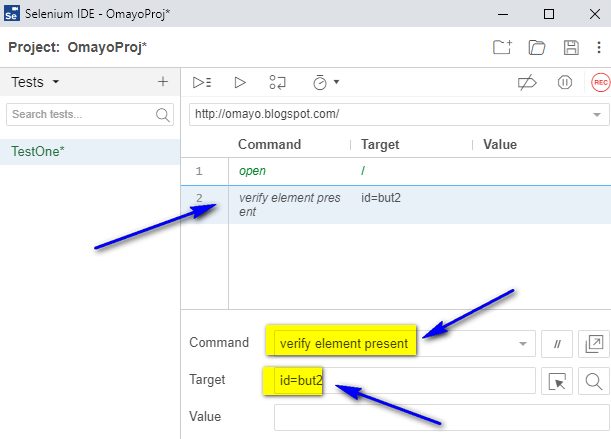Save the project with floppy icon
Viewport: 611px width, 439px height.
click(x=571, y=48)
